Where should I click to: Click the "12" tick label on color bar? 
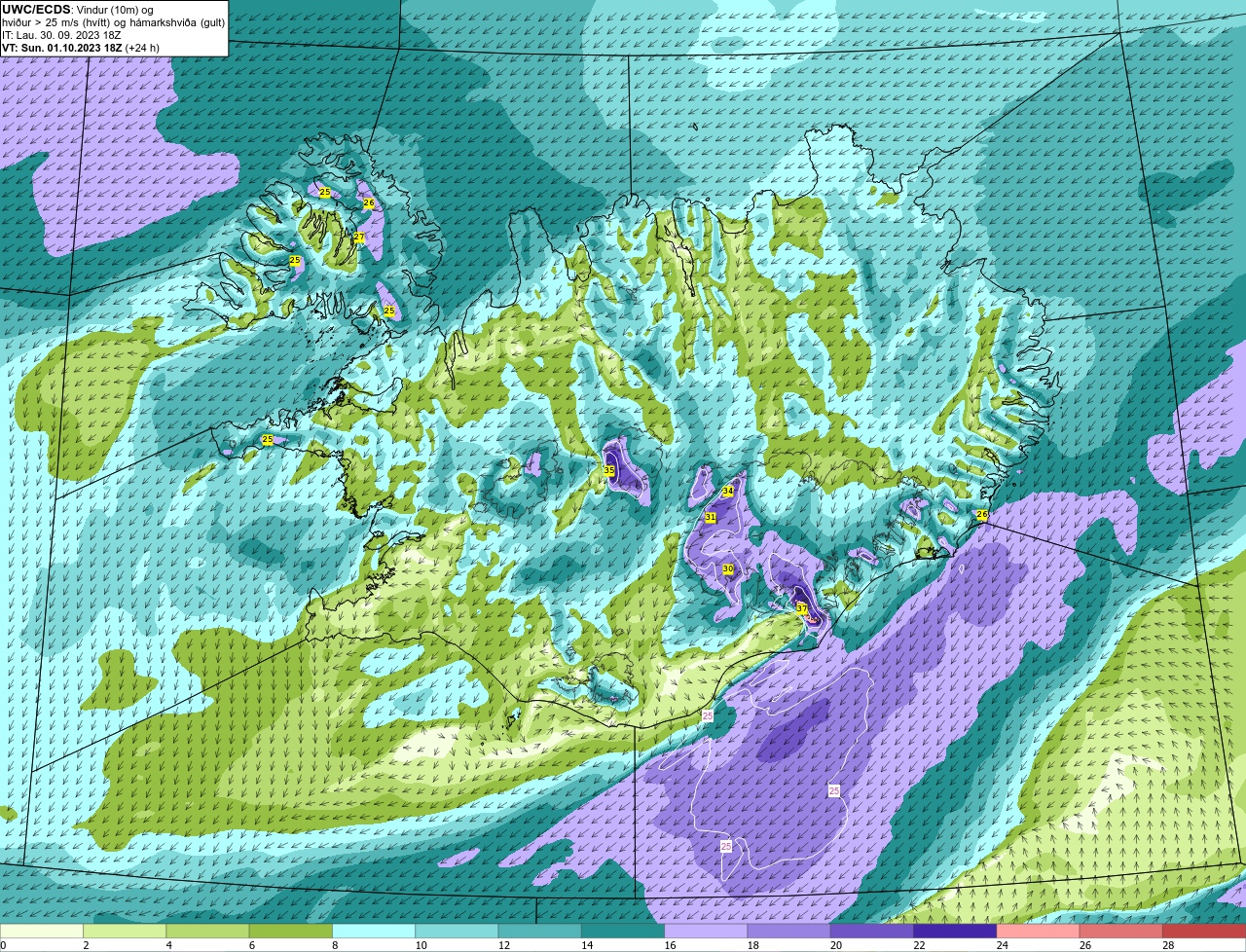(503, 945)
